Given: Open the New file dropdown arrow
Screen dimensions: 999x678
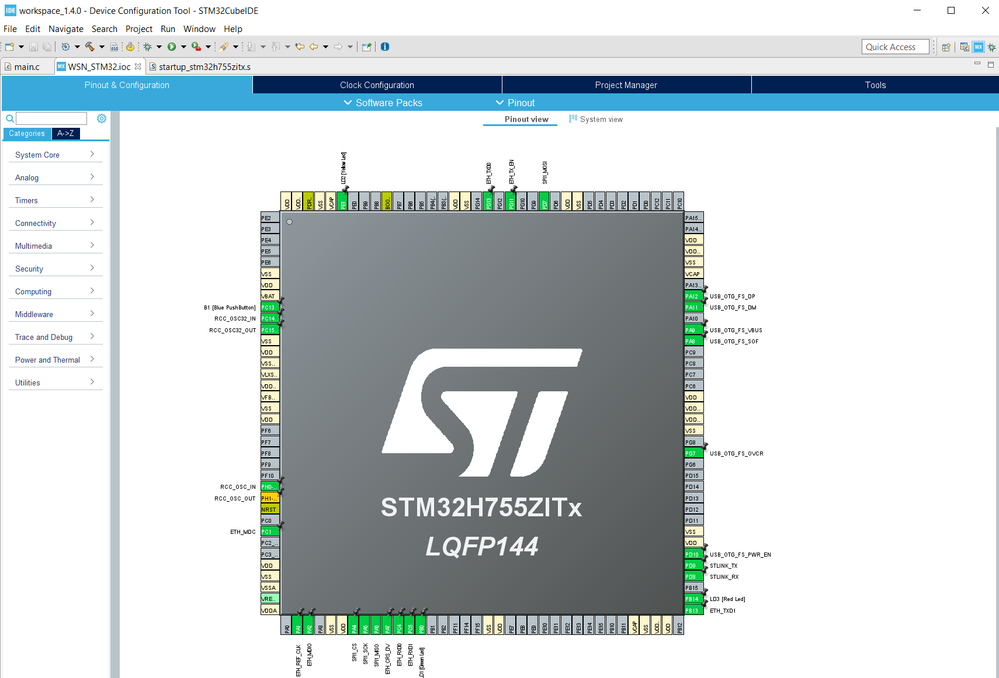Looking at the screenshot, I should 21,47.
